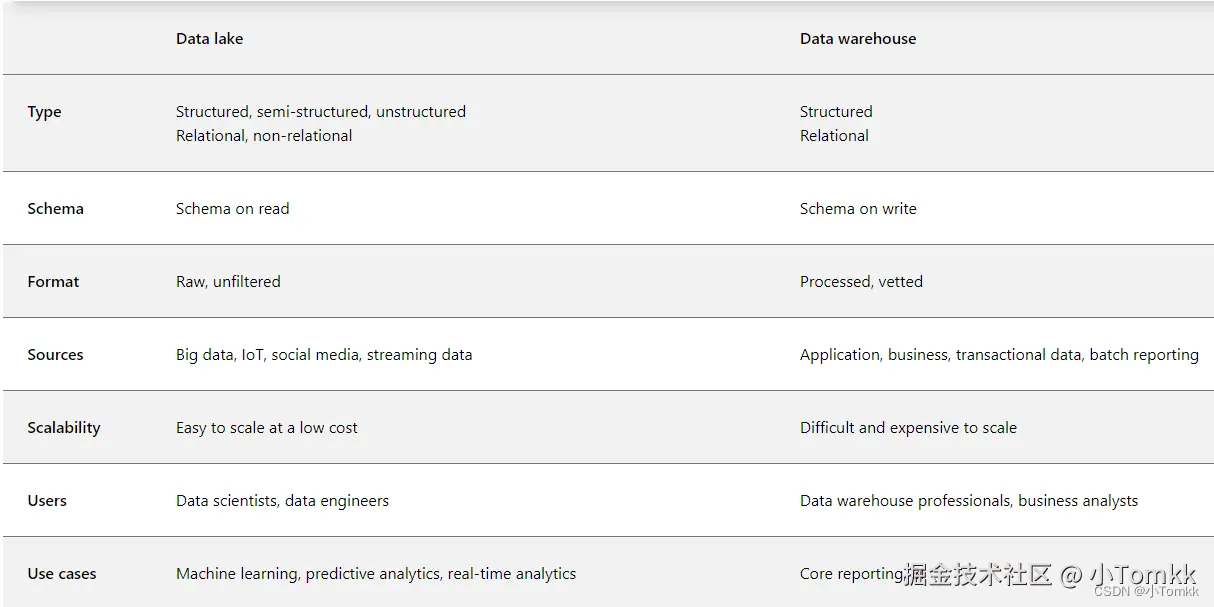Select the "Type" row label
The width and height of the screenshot is (1214, 607).
[44, 112]
